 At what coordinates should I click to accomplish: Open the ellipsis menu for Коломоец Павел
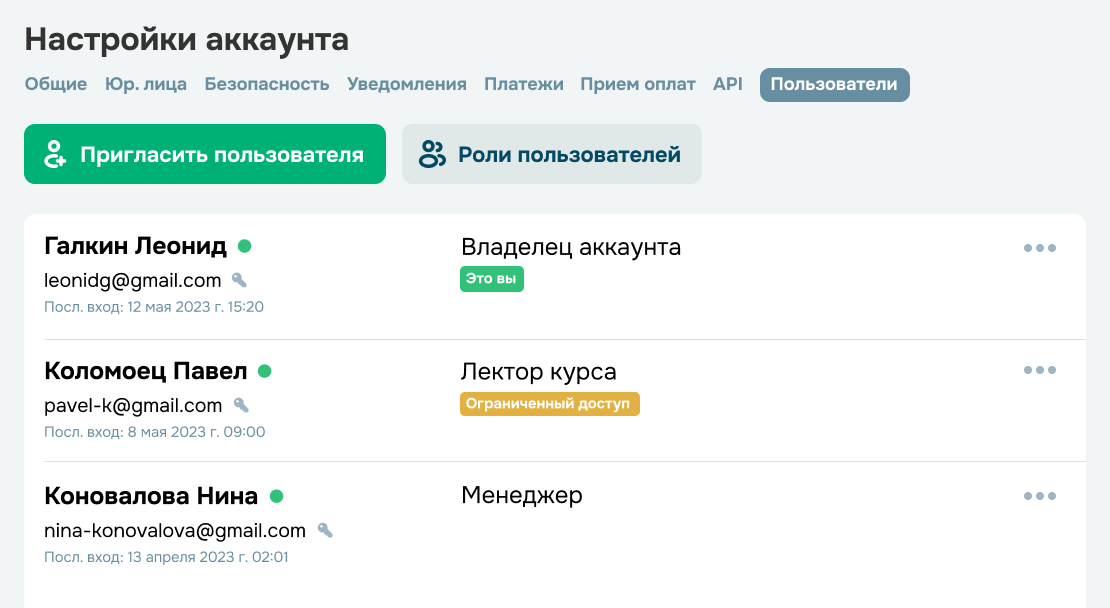point(1040,370)
